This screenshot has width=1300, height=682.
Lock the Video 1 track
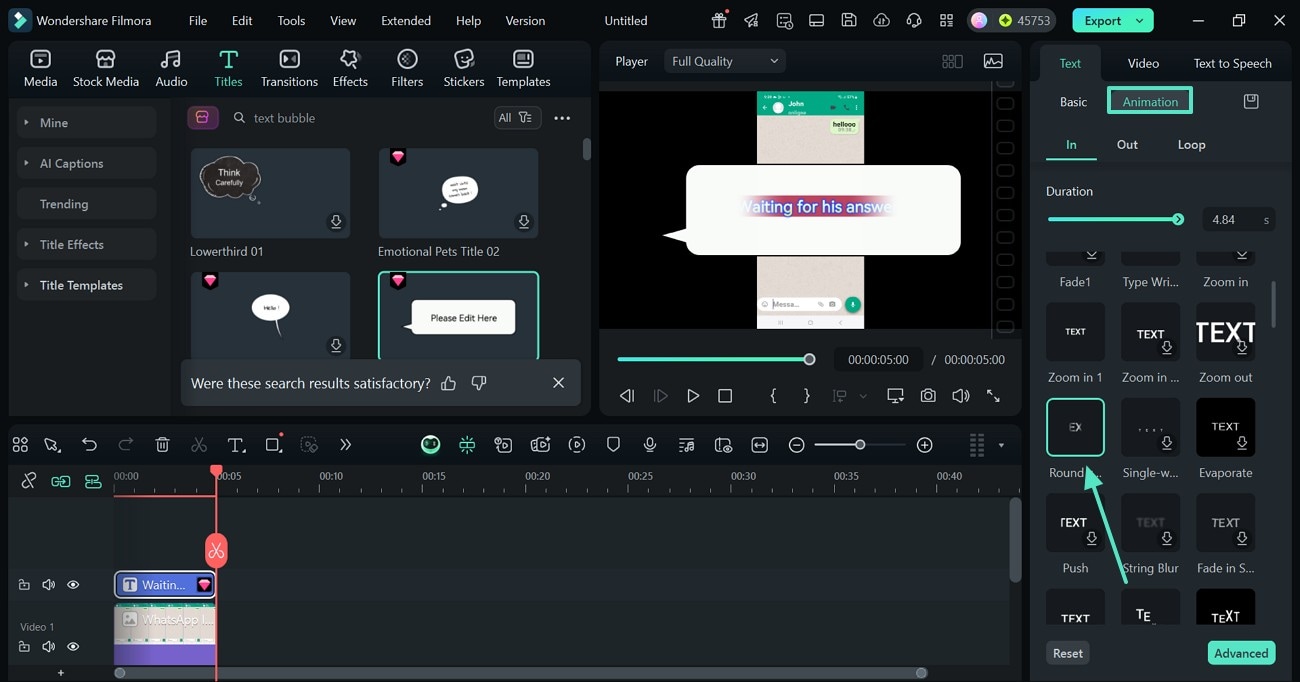tap(25, 647)
